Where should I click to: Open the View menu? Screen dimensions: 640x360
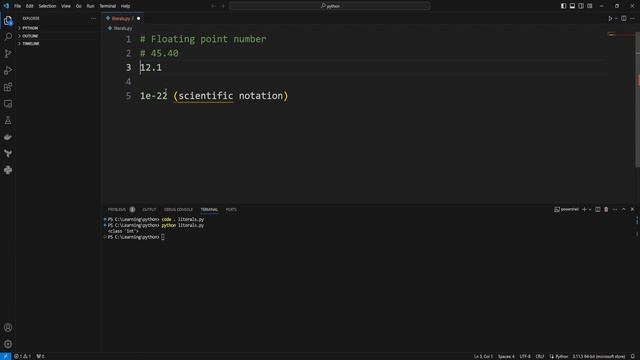(66, 6)
